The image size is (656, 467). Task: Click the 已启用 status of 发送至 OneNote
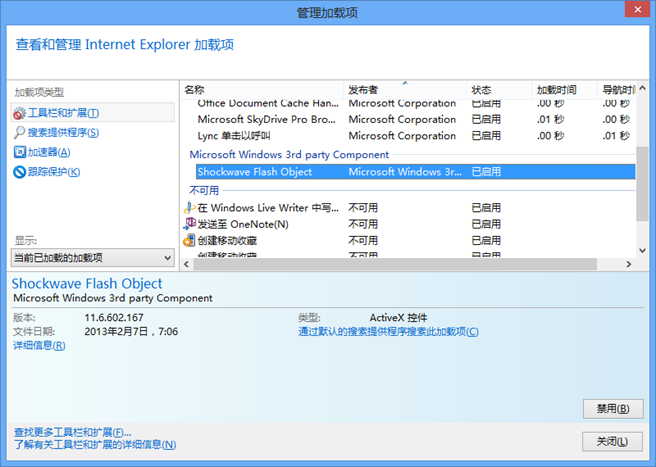coord(486,224)
